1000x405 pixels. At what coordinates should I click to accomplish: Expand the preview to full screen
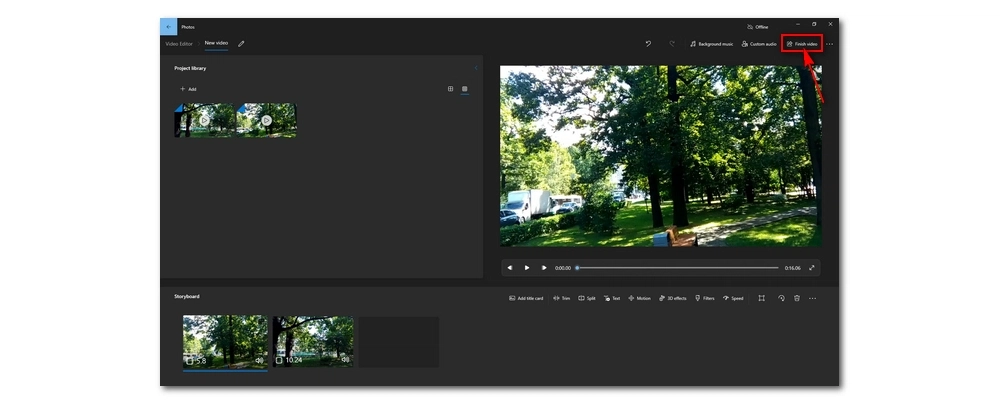pos(812,268)
